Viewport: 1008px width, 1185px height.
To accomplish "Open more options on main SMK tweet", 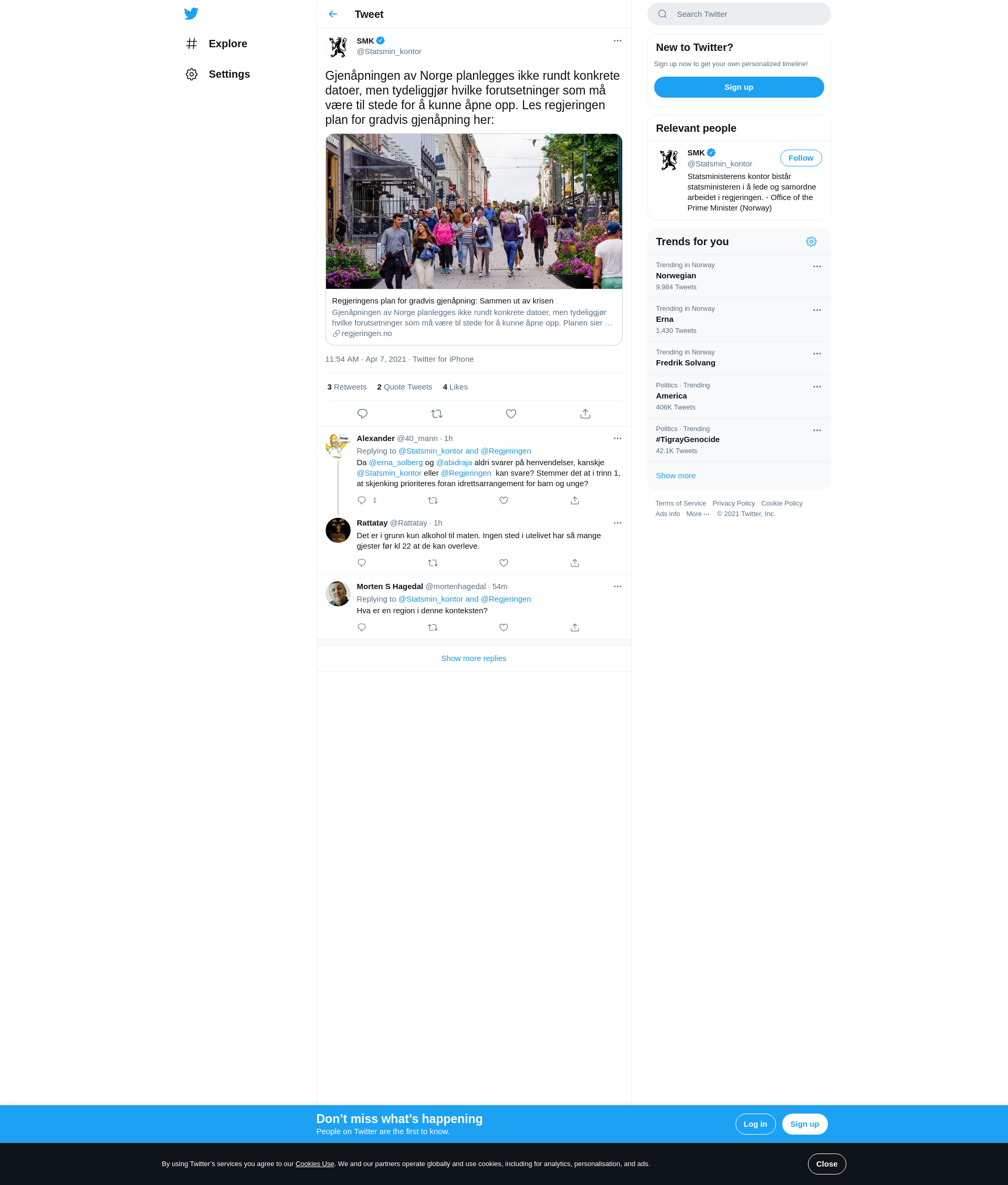I will point(617,40).
